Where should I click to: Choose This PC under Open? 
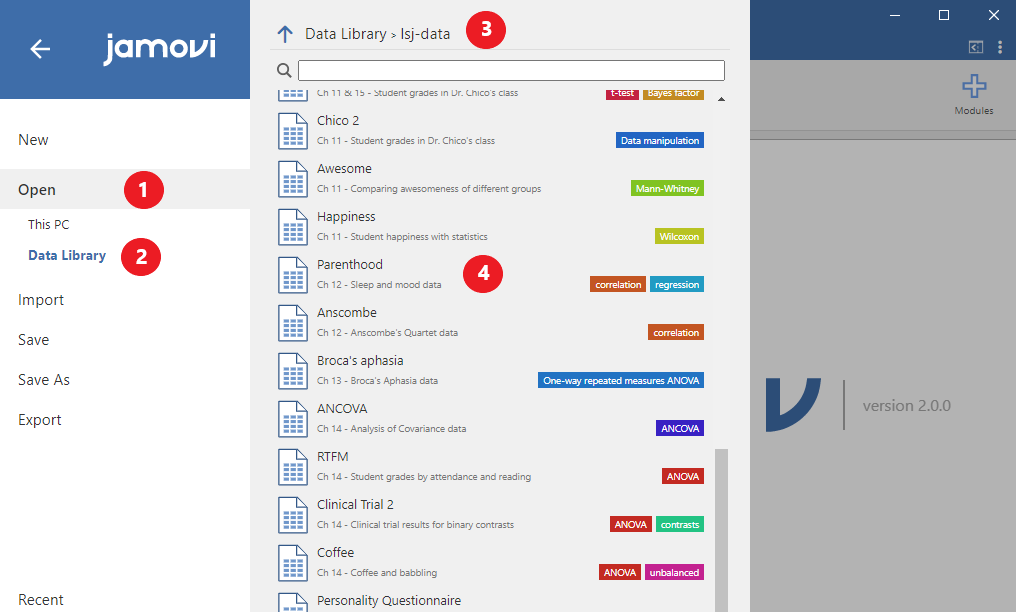point(49,225)
